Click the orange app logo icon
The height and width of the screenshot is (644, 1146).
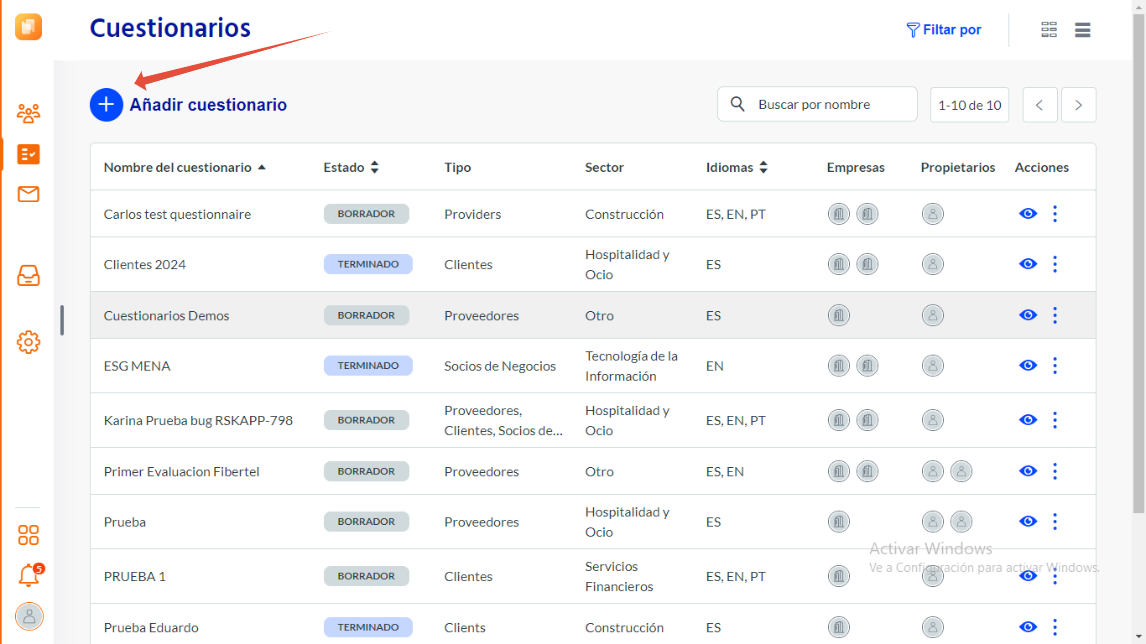point(29,27)
